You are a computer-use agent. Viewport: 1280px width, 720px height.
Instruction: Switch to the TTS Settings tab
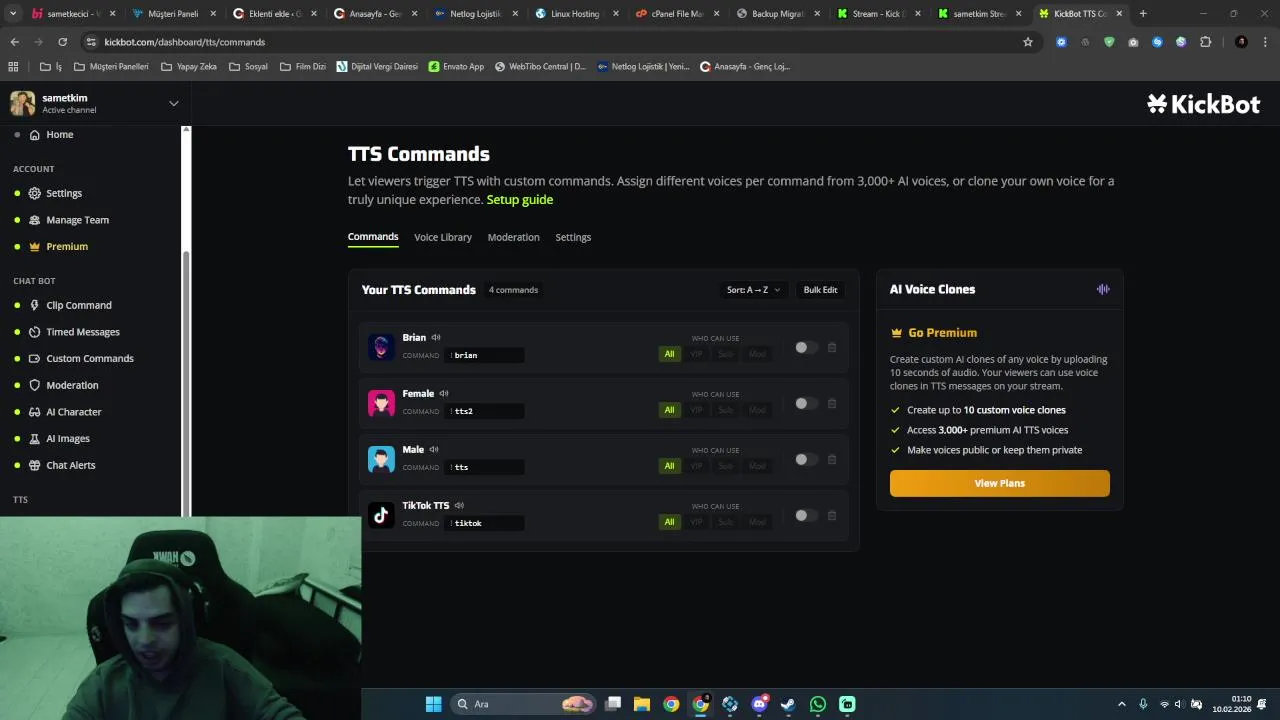point(573,237)
